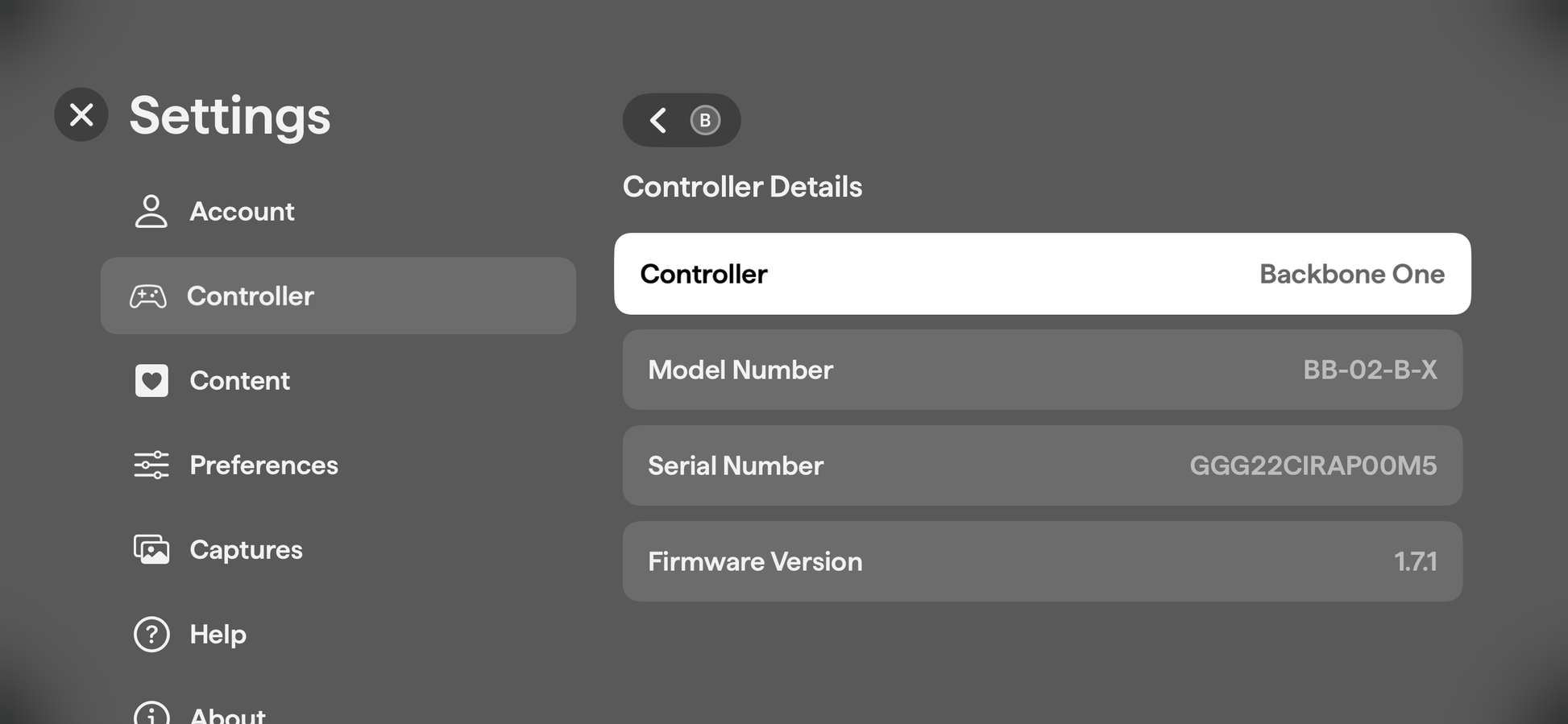Select the Controller menu item

pyautogui.click(x=338, y=296)
